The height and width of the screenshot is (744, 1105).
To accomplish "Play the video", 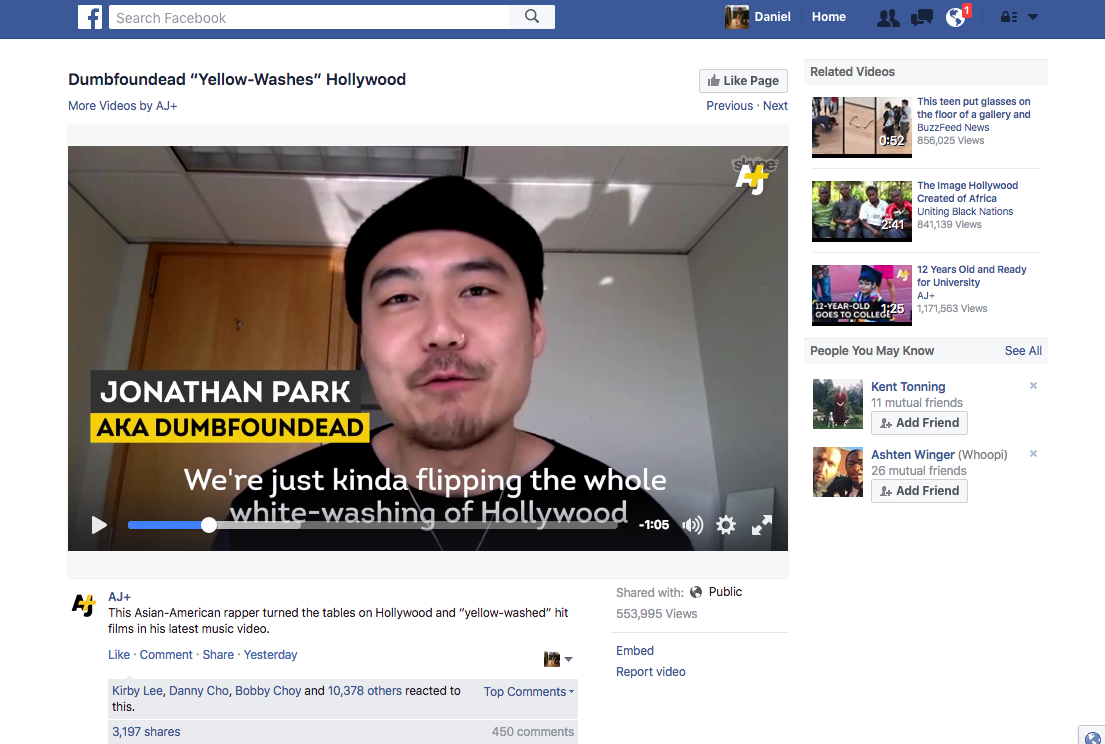I will [x=99, y=525].
